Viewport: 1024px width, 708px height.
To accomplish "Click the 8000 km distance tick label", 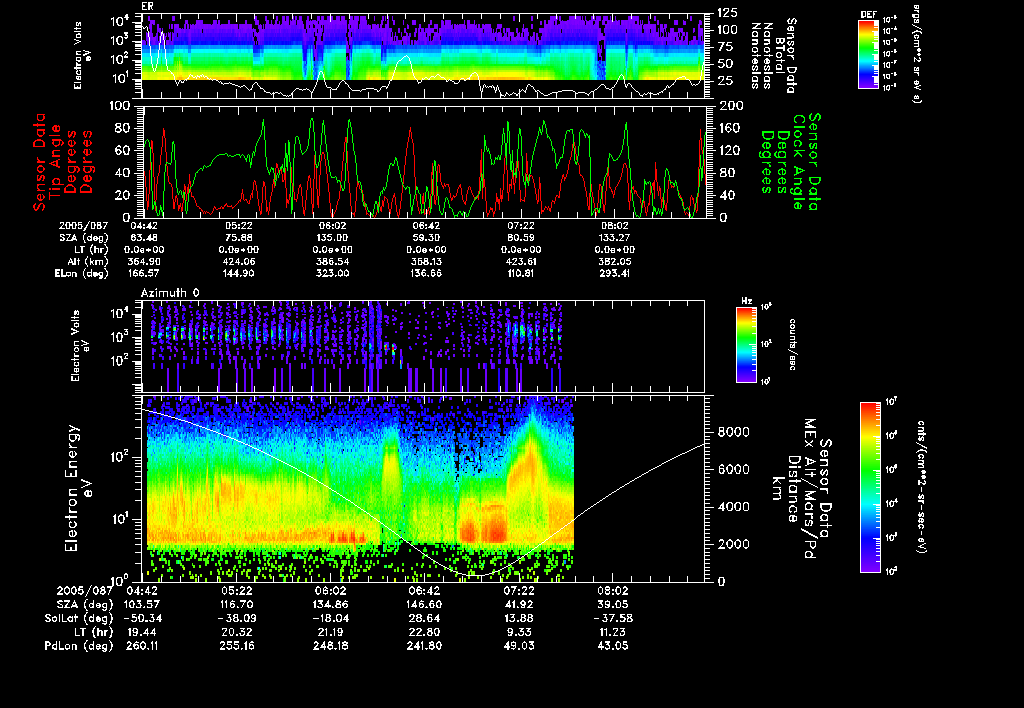I will click(x=733, y=432).
